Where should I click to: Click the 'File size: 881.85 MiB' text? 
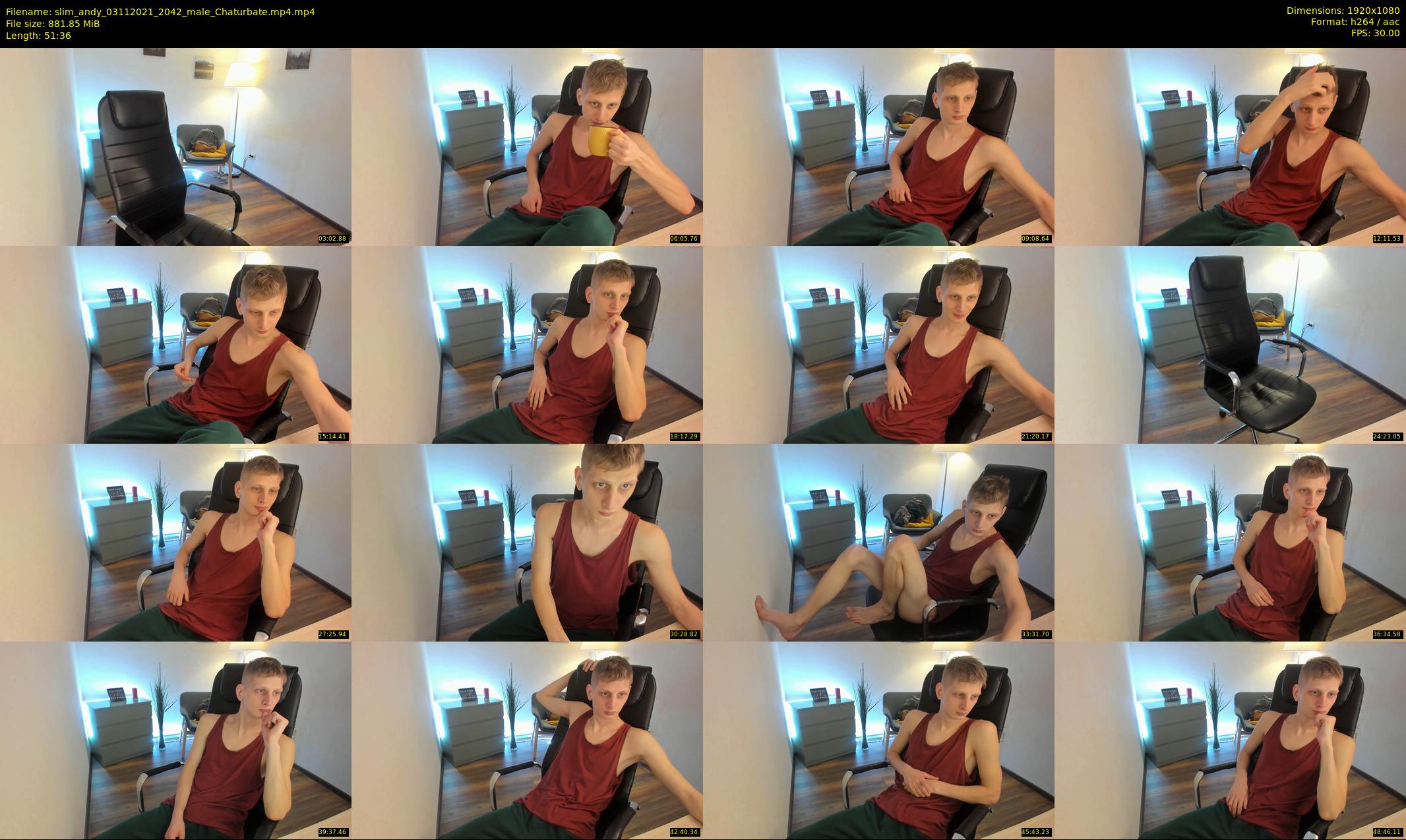53,24
